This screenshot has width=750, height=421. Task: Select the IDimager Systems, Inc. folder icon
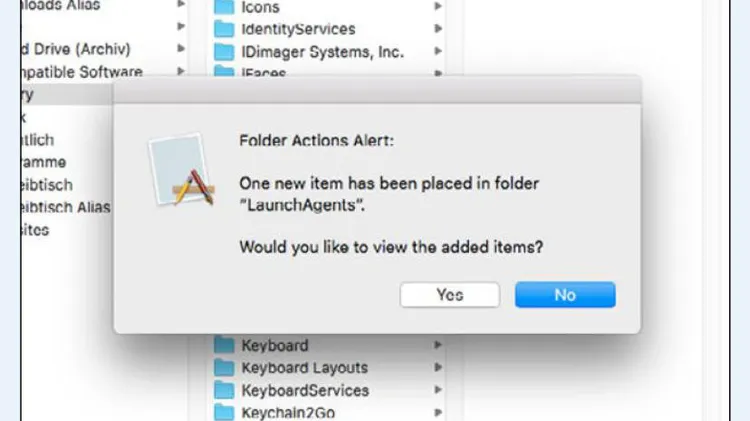224,52
